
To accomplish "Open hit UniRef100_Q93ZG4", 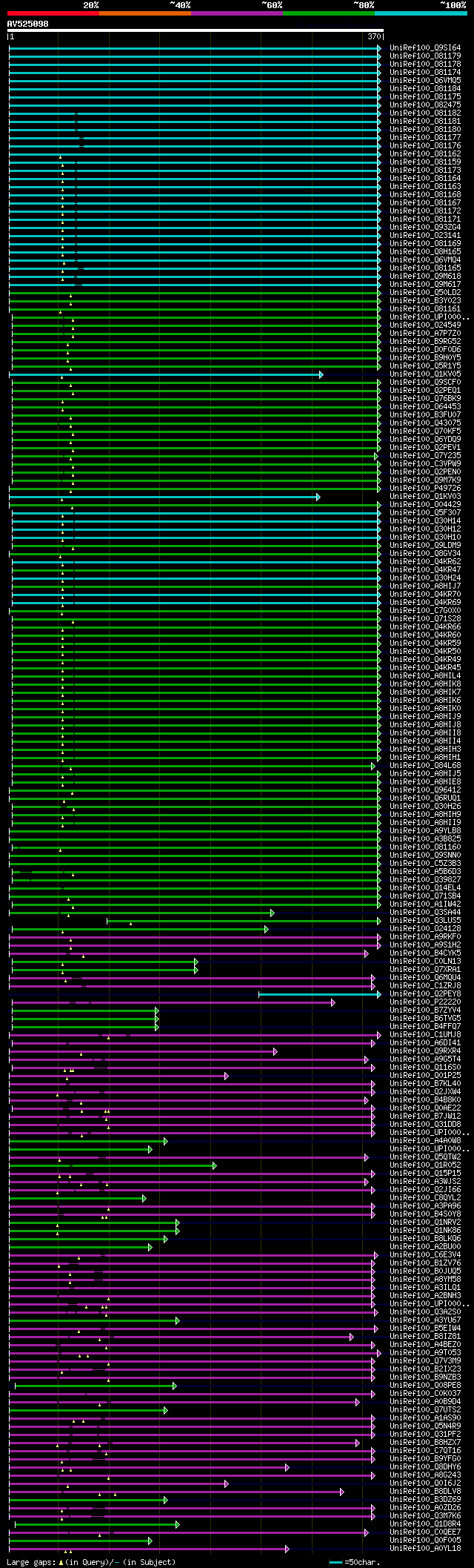I will (425, 228).
